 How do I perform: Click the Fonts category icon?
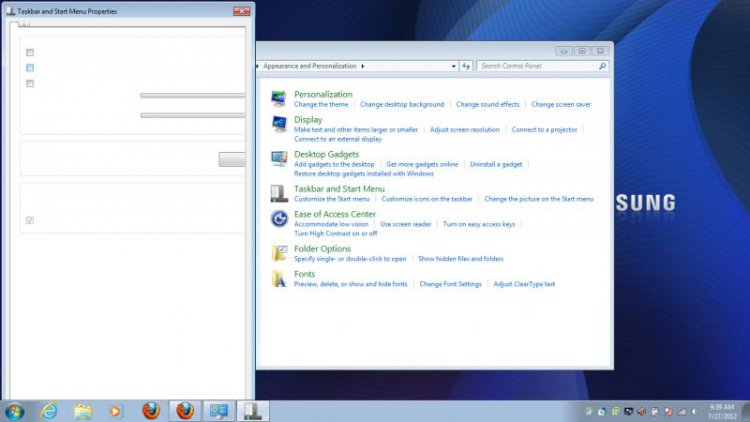[x=278, y=278]
